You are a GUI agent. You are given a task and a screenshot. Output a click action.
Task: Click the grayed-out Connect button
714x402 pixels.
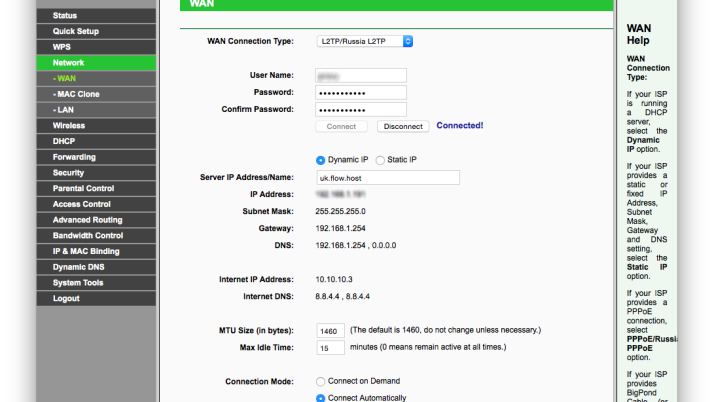coord(341,126)
